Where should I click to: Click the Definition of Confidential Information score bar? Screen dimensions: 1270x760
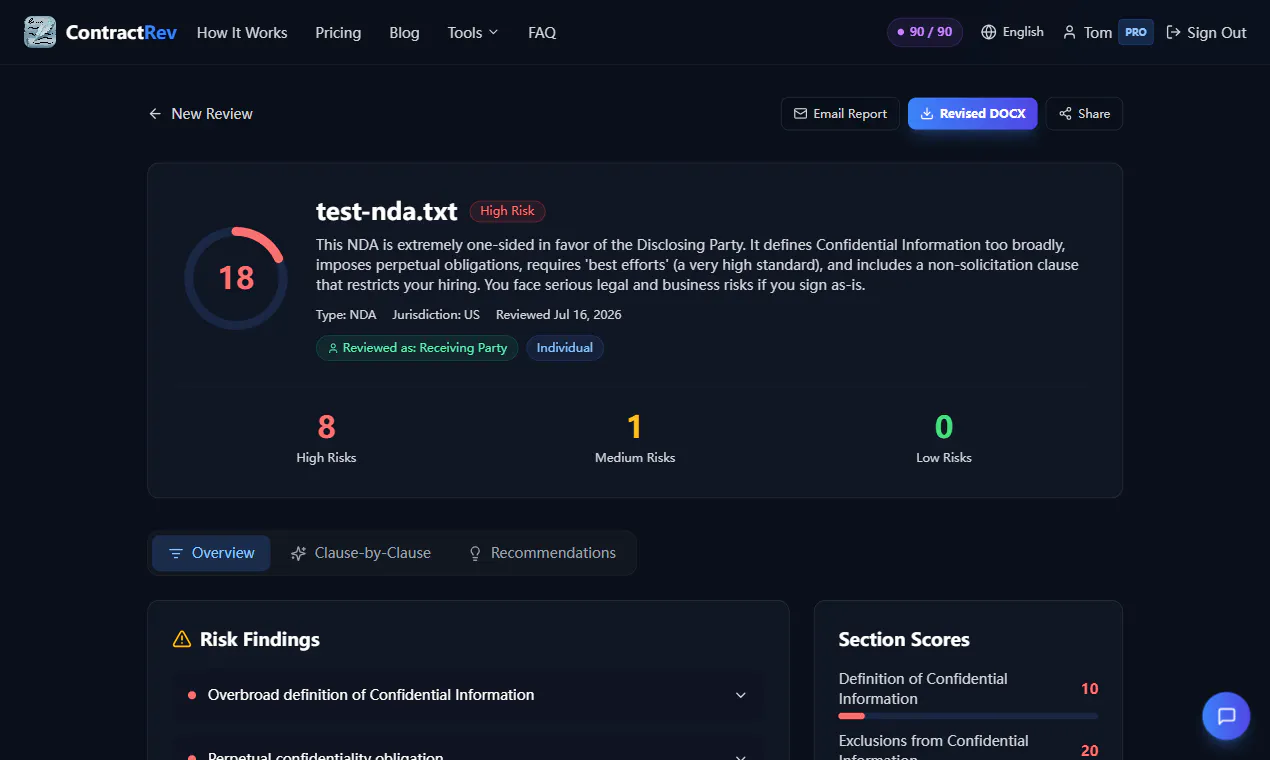[x=968, y=716]
